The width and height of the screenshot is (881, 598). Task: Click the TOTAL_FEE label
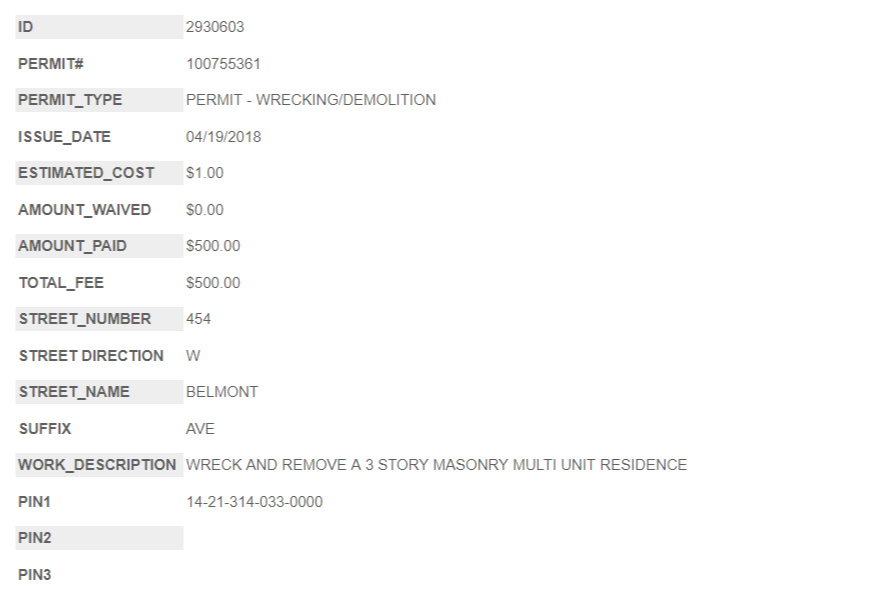61,283
